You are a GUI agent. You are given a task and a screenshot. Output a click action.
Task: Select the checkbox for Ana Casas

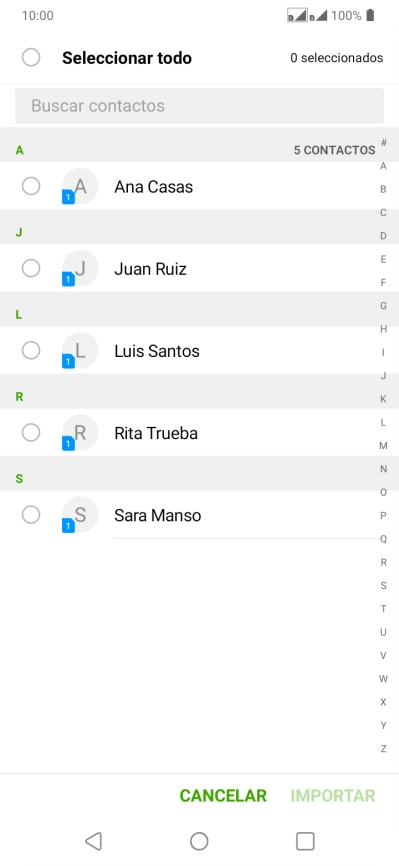(31, 186)
